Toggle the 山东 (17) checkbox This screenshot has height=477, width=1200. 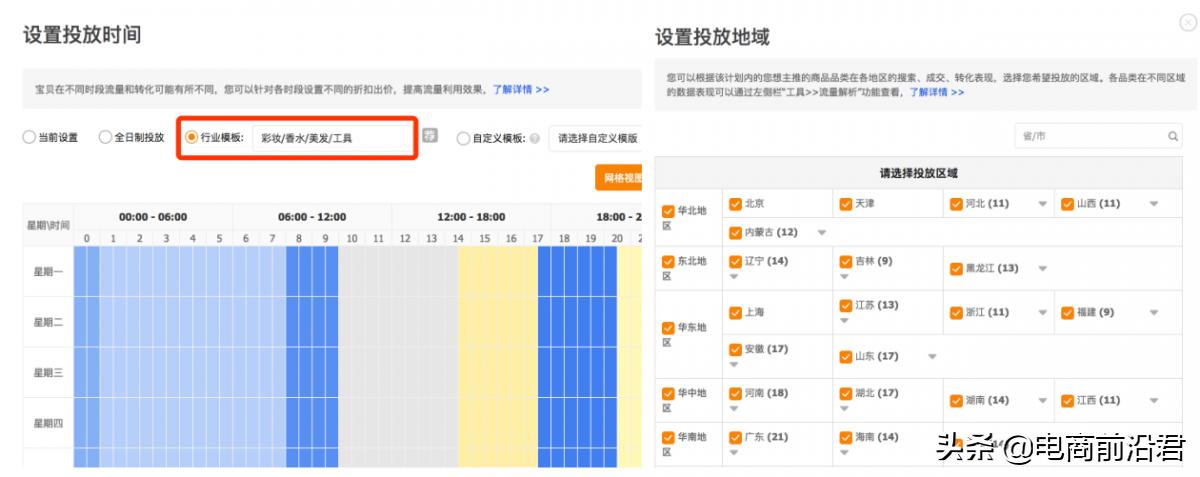tap(845, 356)
